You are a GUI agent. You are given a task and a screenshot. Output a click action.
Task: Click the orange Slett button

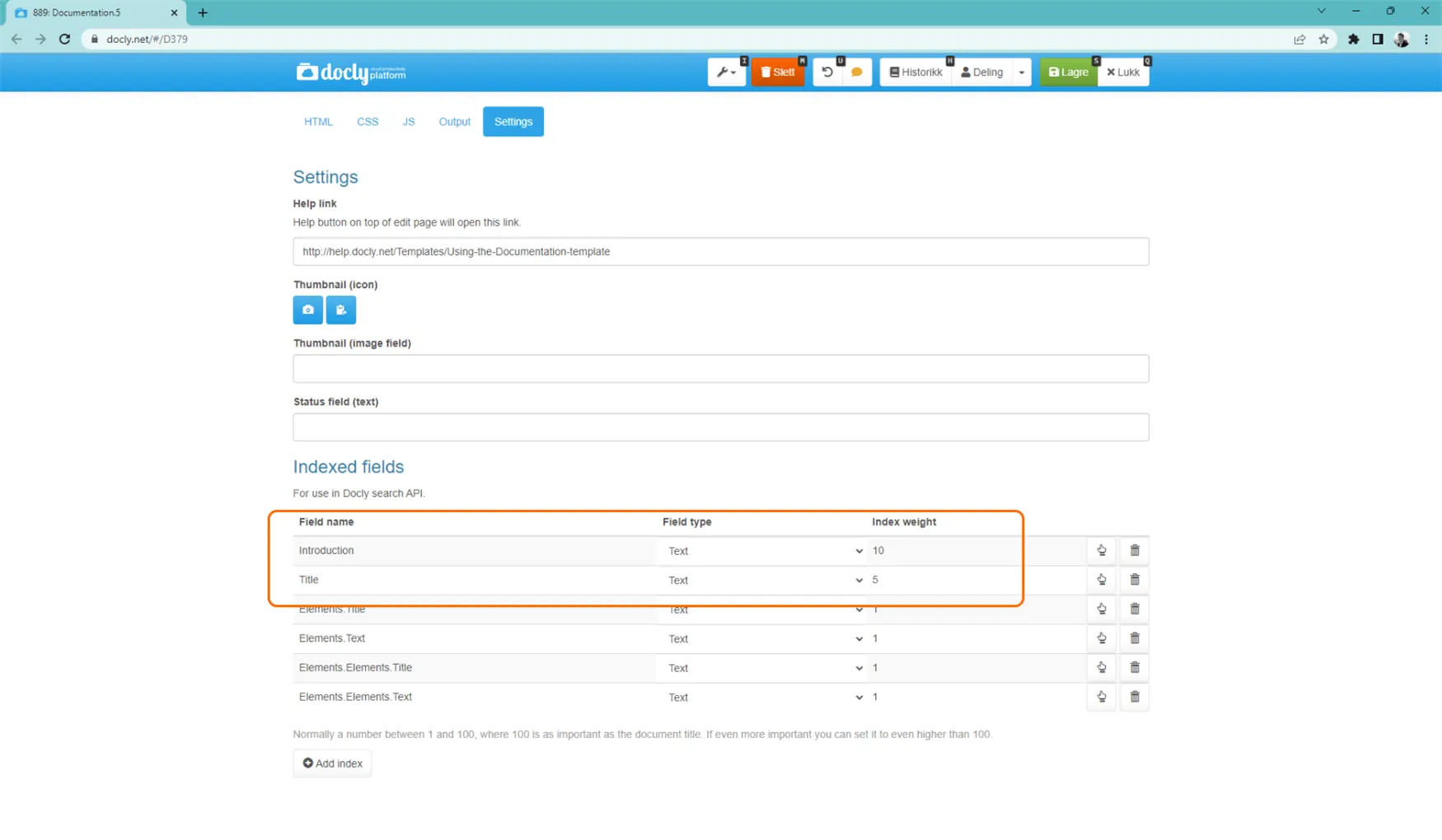[778, 72]
